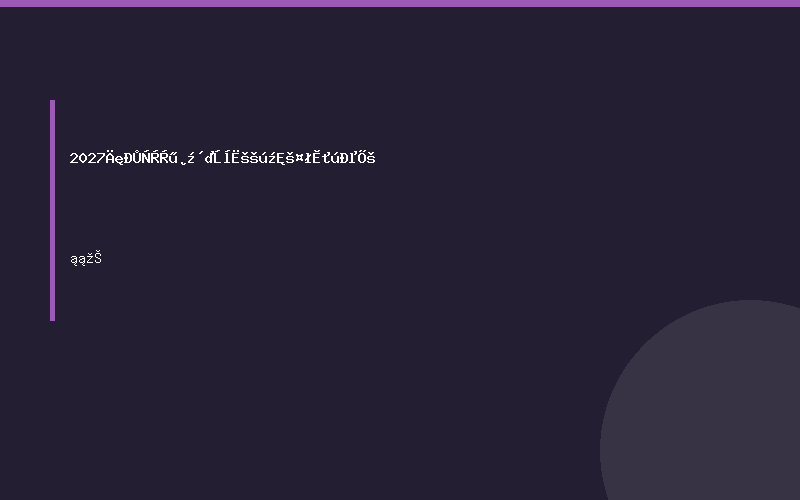Click the first letter of the small subtitle
The height and width of the screenshot is (500, 800).
click(73, 260)
